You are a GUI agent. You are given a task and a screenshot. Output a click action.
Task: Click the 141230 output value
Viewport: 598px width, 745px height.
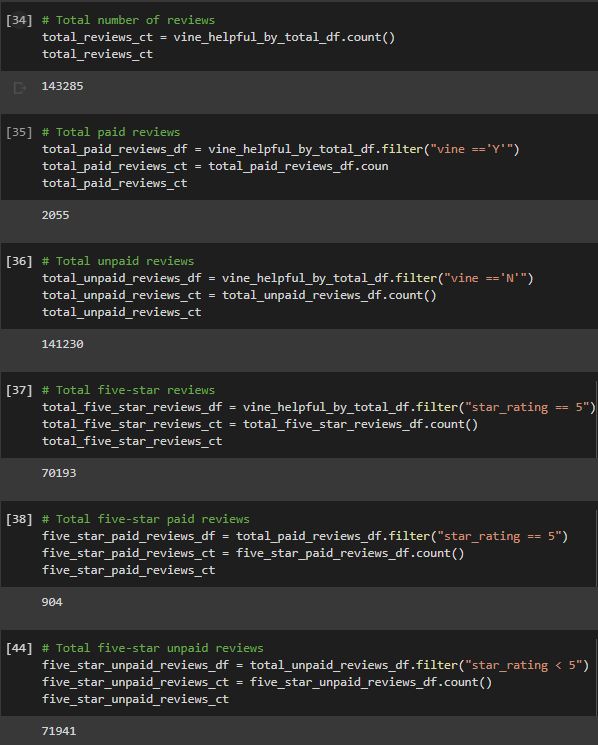(62, 344)
